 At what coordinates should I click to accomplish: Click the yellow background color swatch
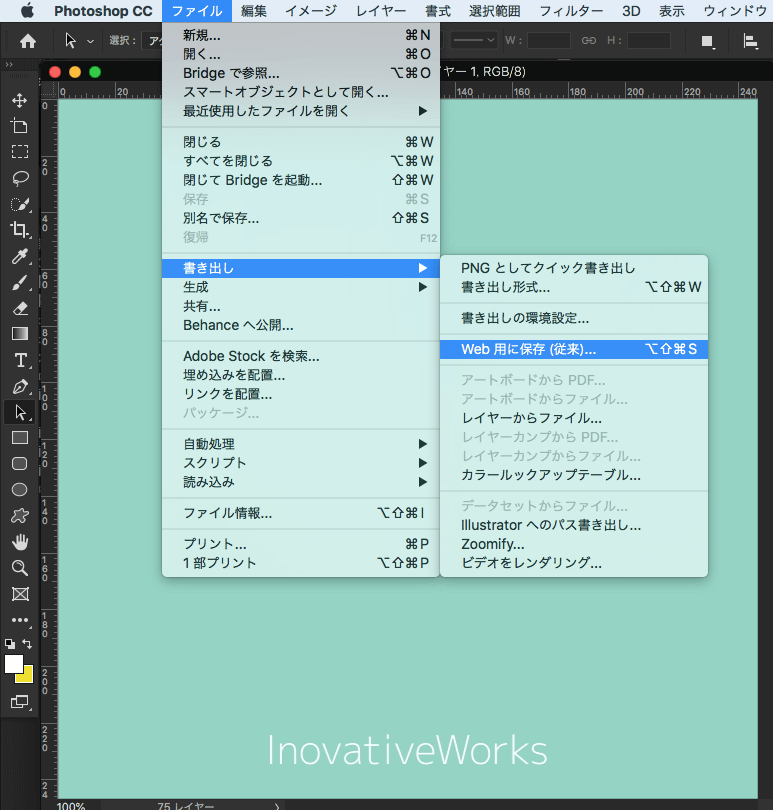point(26,676)
